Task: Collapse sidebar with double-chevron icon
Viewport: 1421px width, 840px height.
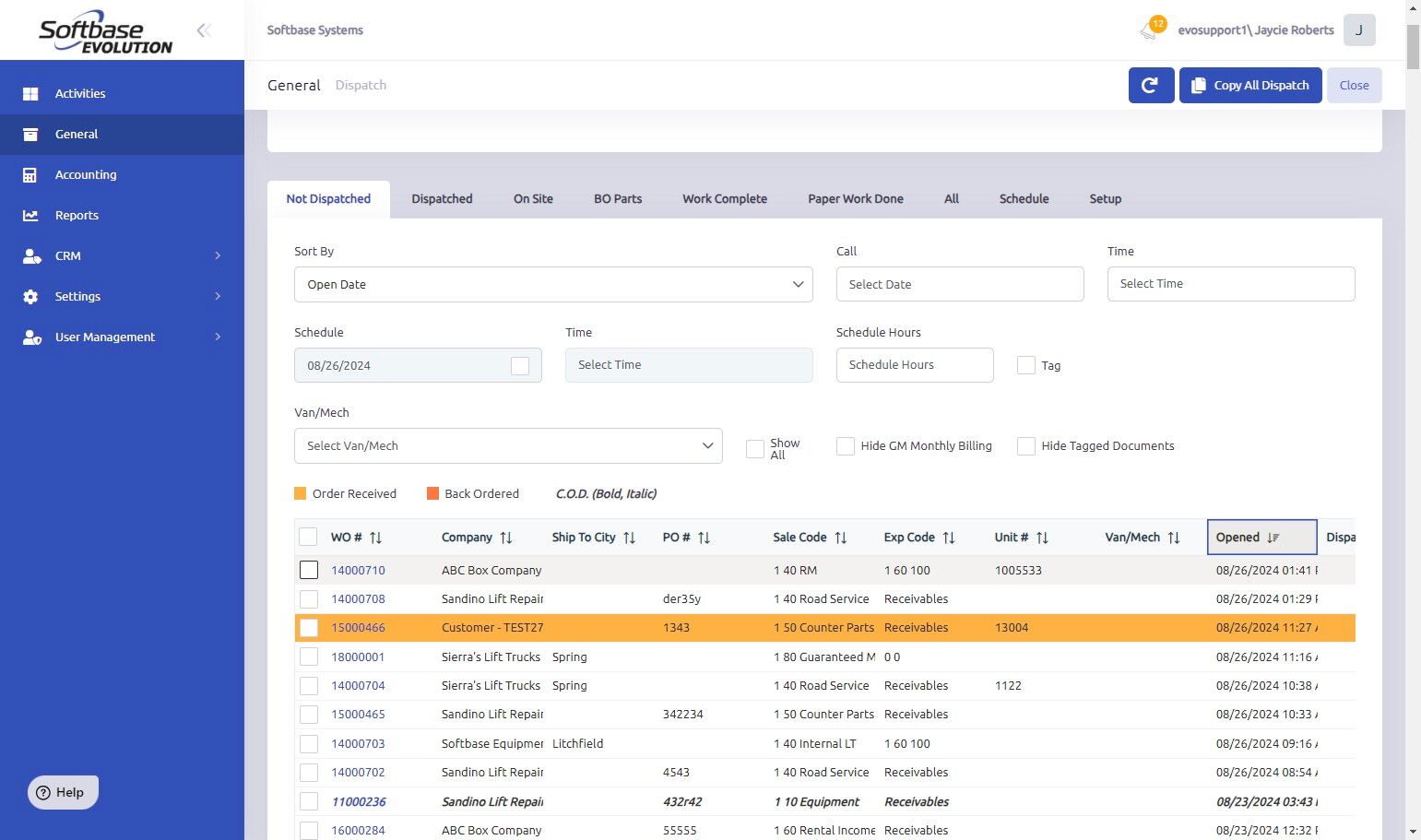Action: point(204,30)
